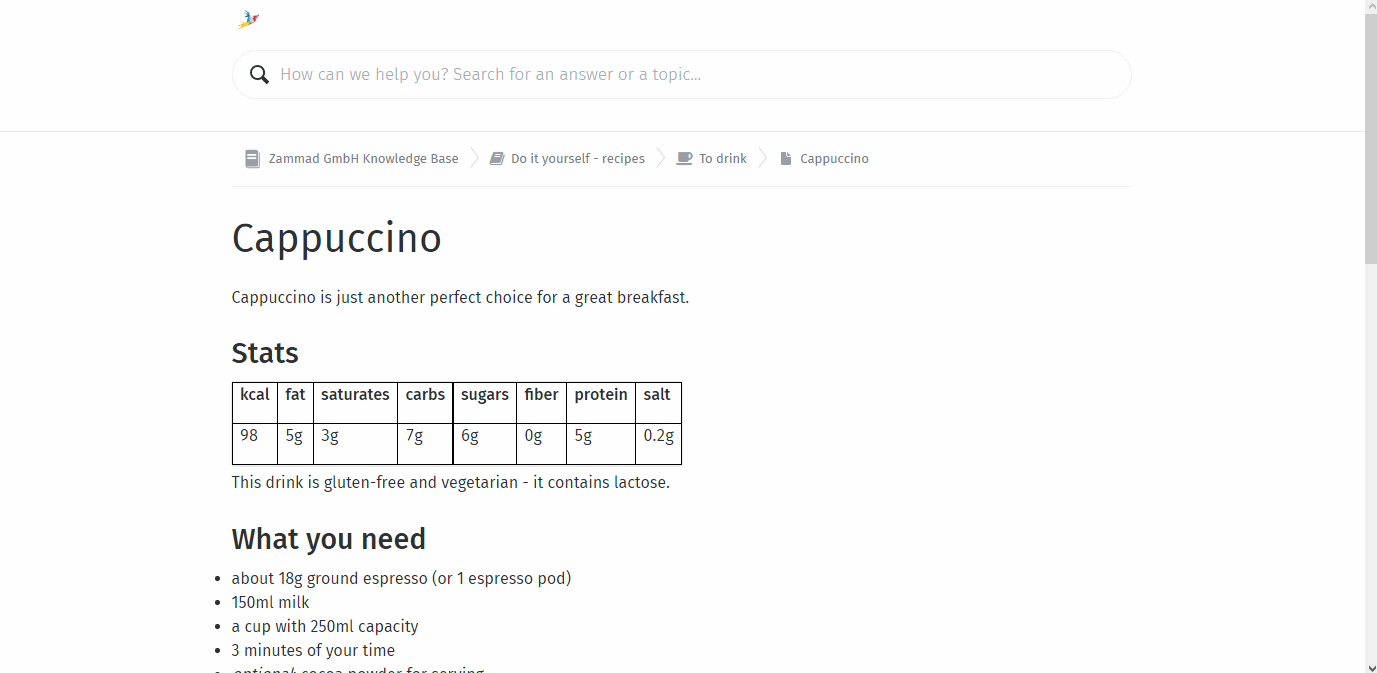Open the Zammad GmbH Knowledge Base breadcrumb link
Screen dimensions: 1377x673
click(363, 158)
